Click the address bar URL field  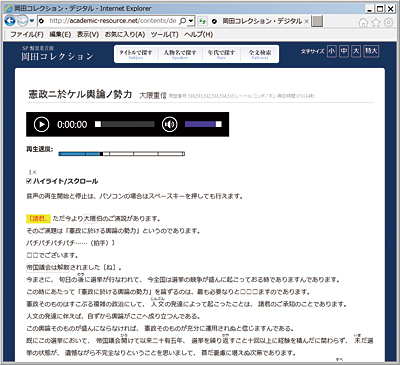[x=113, y=21]
